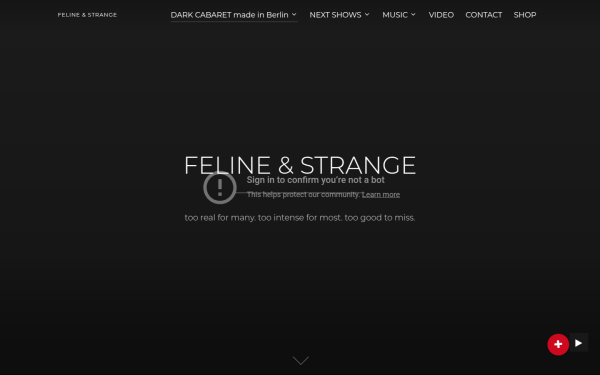600x375 pixels.
Task: Click the play arrow button beside plus
Action: tap(579, 343)
